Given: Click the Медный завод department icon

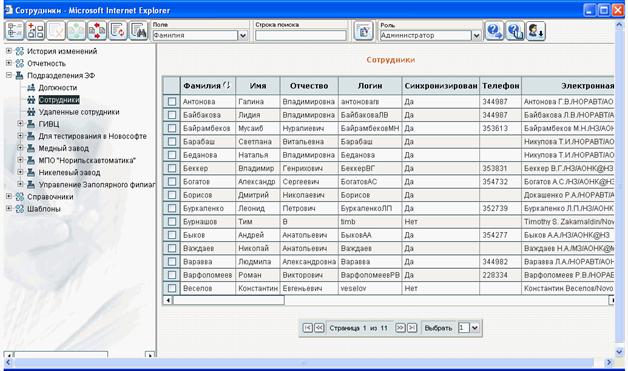Looking at the screenshot, I should pyautogui.click(x=31, y=148).
